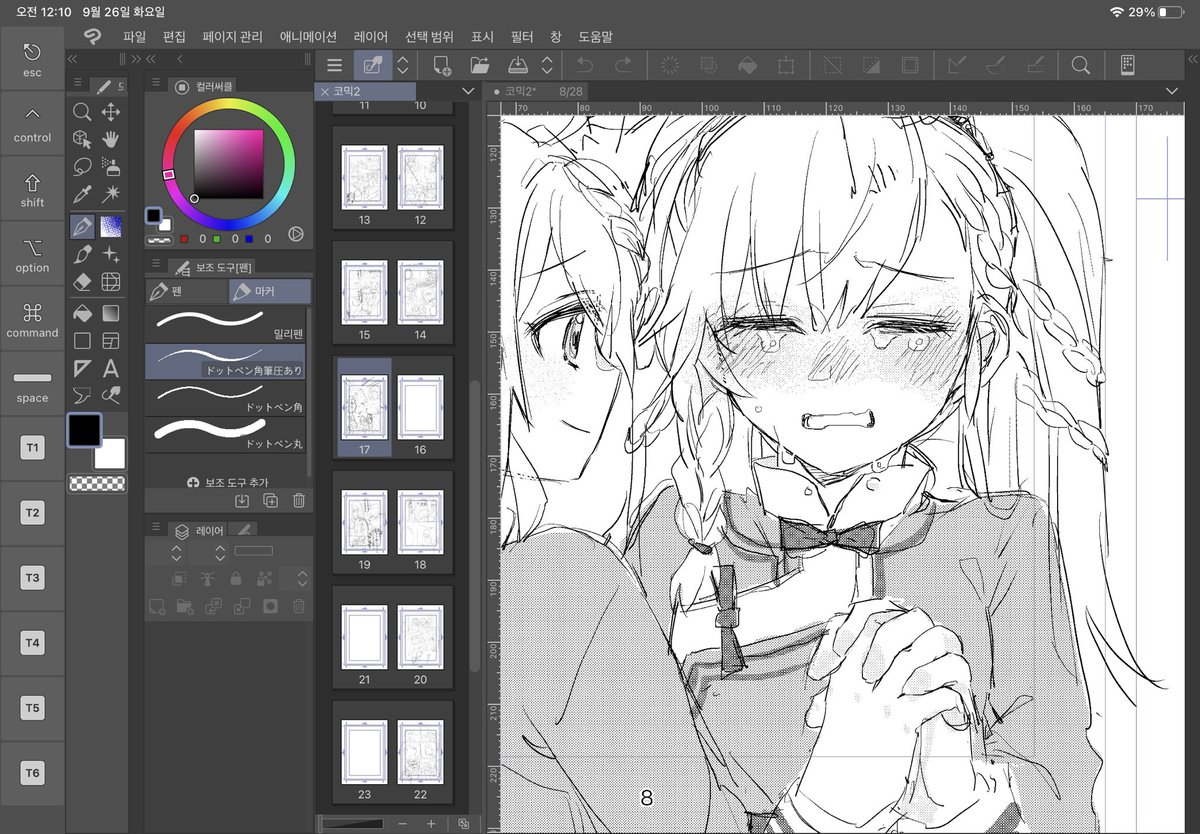1200x834 pixels.
Task: Select the Fill bucket tool
Action: tap(83, 313)
